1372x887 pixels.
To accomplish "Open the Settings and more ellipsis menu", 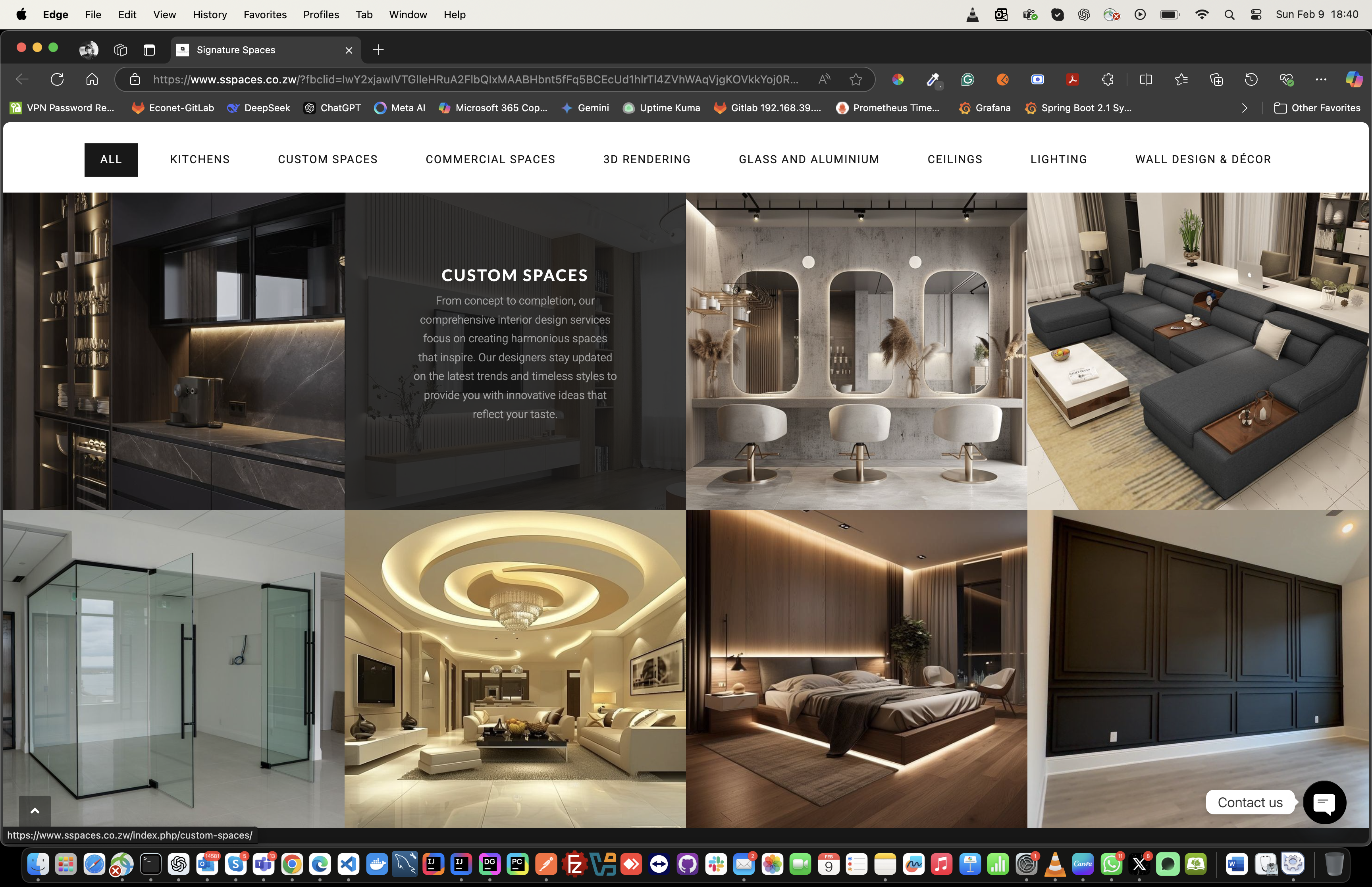I will 1321,79.
